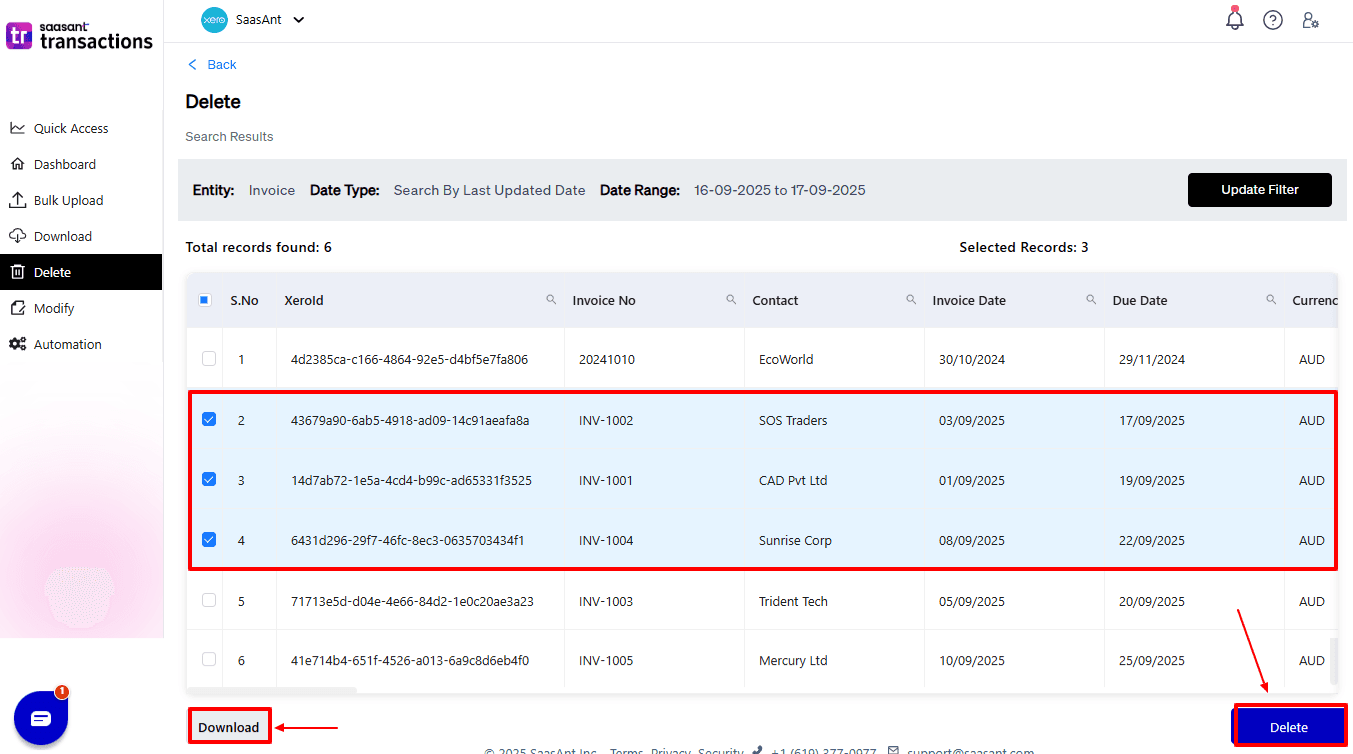The image size is (1353, 754).
Task: Toggle the select-all header checkbox
Action: 205,300
